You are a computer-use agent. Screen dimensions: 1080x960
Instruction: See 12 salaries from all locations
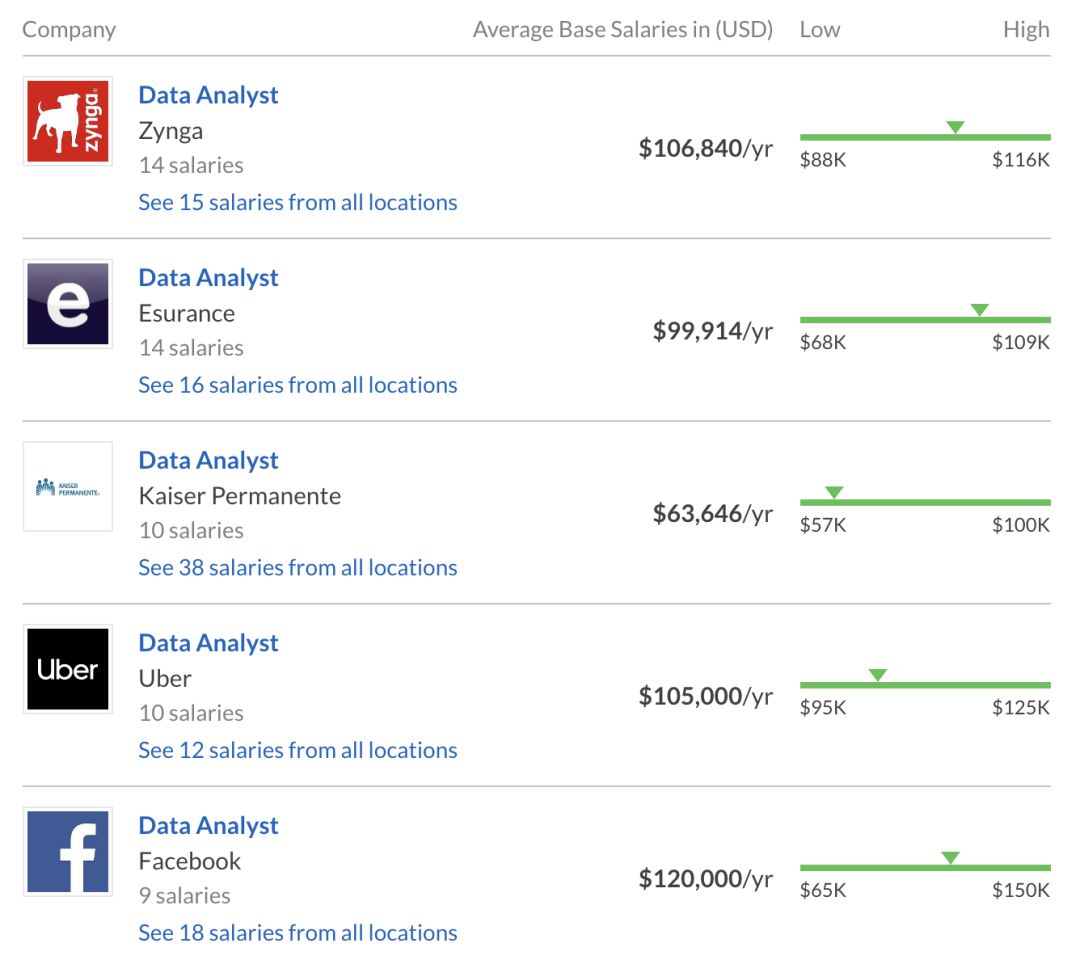(x=297, y=750)
